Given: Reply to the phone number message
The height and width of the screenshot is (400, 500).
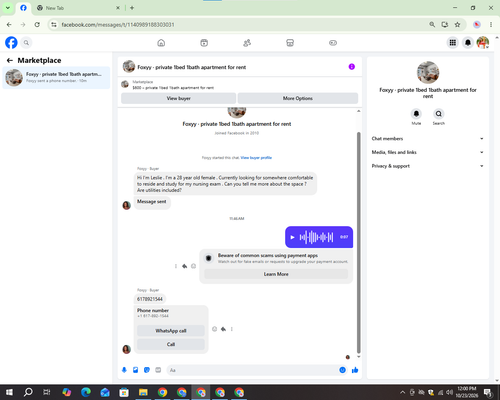Looking at the screenshot, I should (223, 329).
